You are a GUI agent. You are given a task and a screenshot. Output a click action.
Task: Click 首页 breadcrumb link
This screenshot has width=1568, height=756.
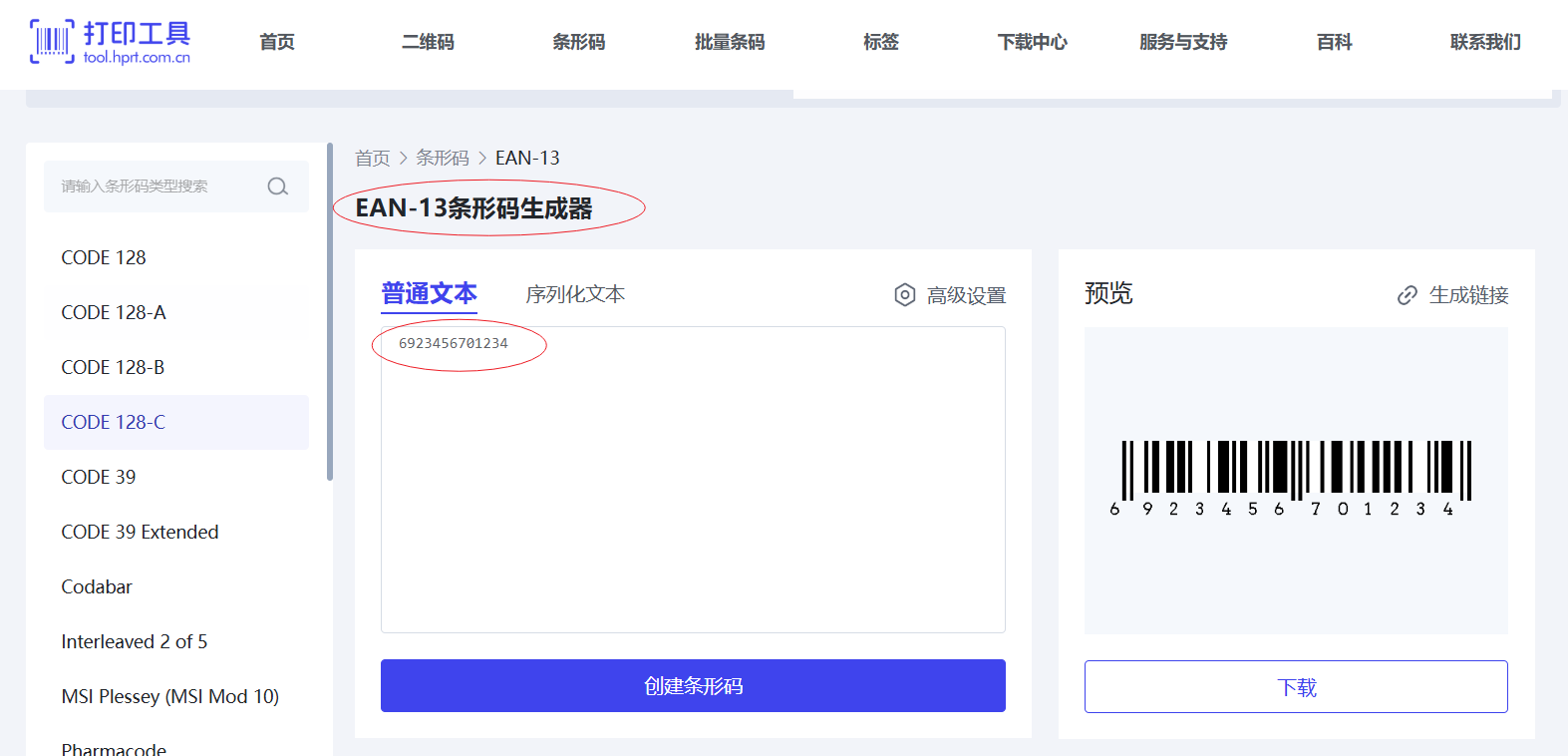point(373,158)
